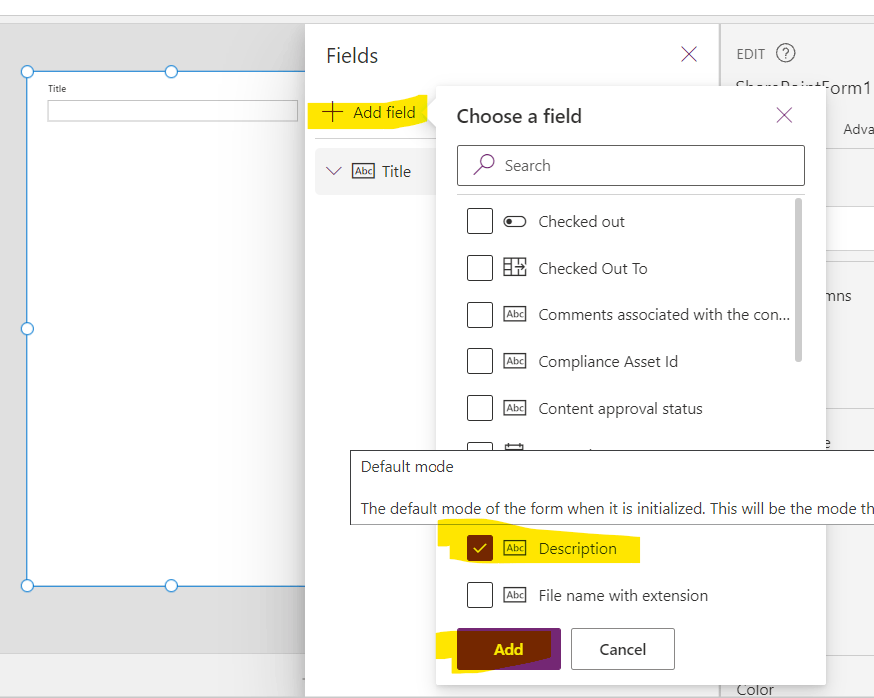Click the Title label on the form canvas

[x=57, y=89]
